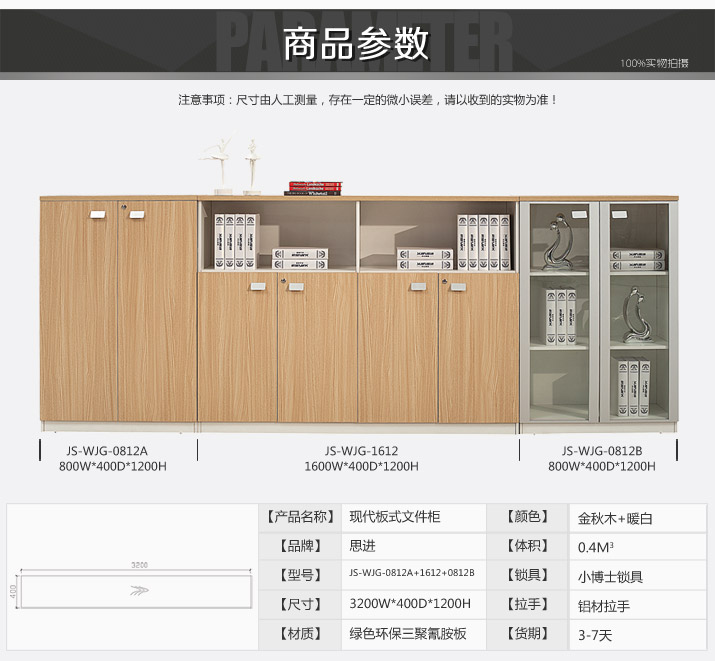Select the 商品参数 header title
715x661 pixels.
click(356, 45)
